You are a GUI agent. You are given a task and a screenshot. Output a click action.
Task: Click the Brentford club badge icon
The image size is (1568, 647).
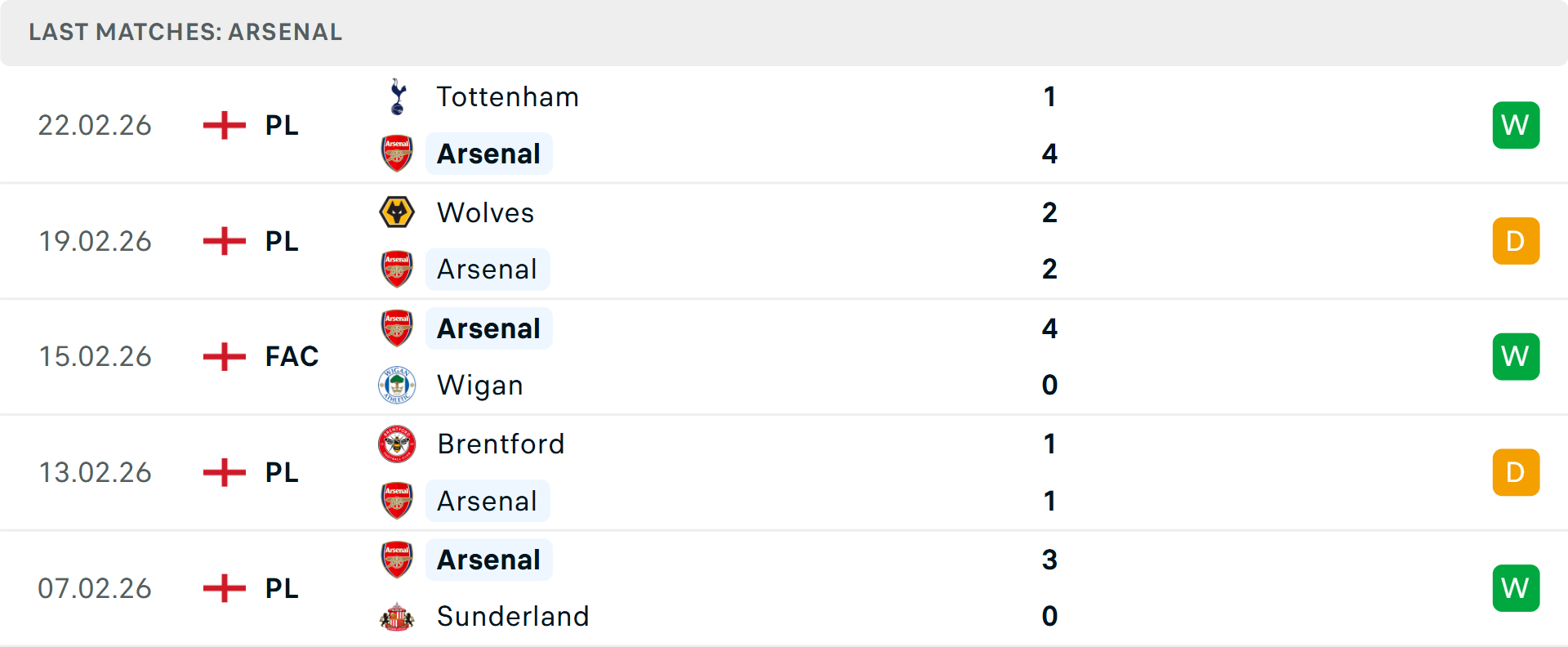[x=397, y=444]
